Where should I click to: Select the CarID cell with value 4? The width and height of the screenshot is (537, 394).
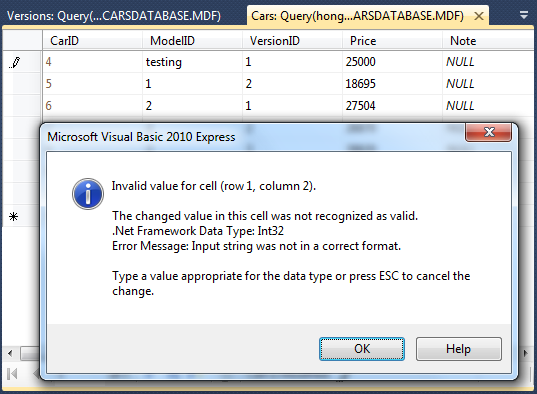[92, 62]
